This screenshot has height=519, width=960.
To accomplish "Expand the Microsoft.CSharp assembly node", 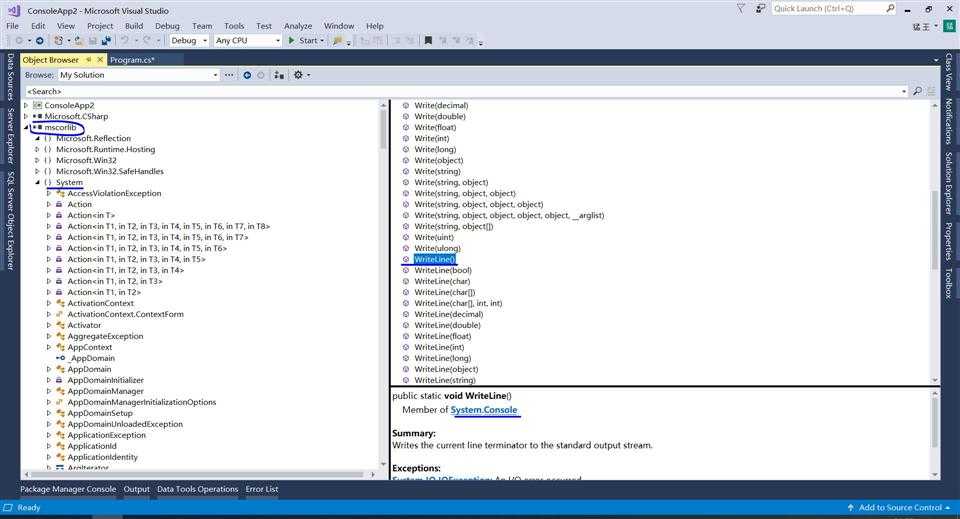I will click(26, 116).
